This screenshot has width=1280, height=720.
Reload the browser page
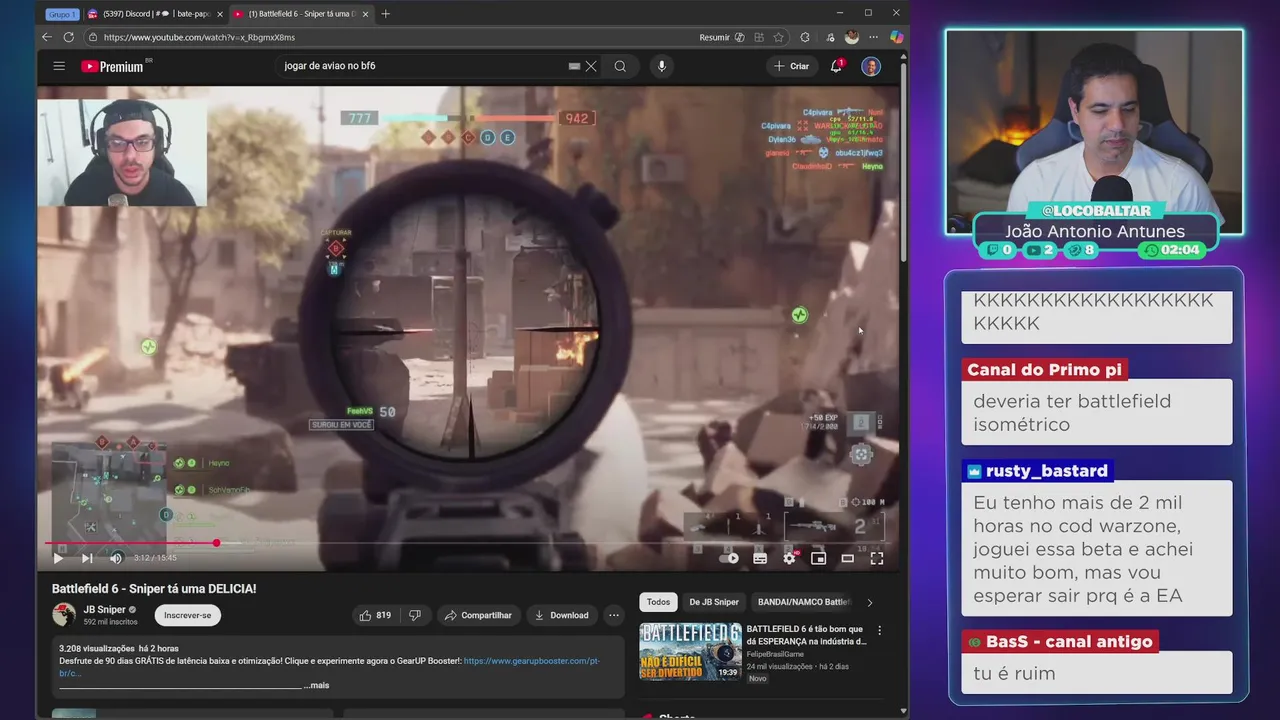point(68,37)
